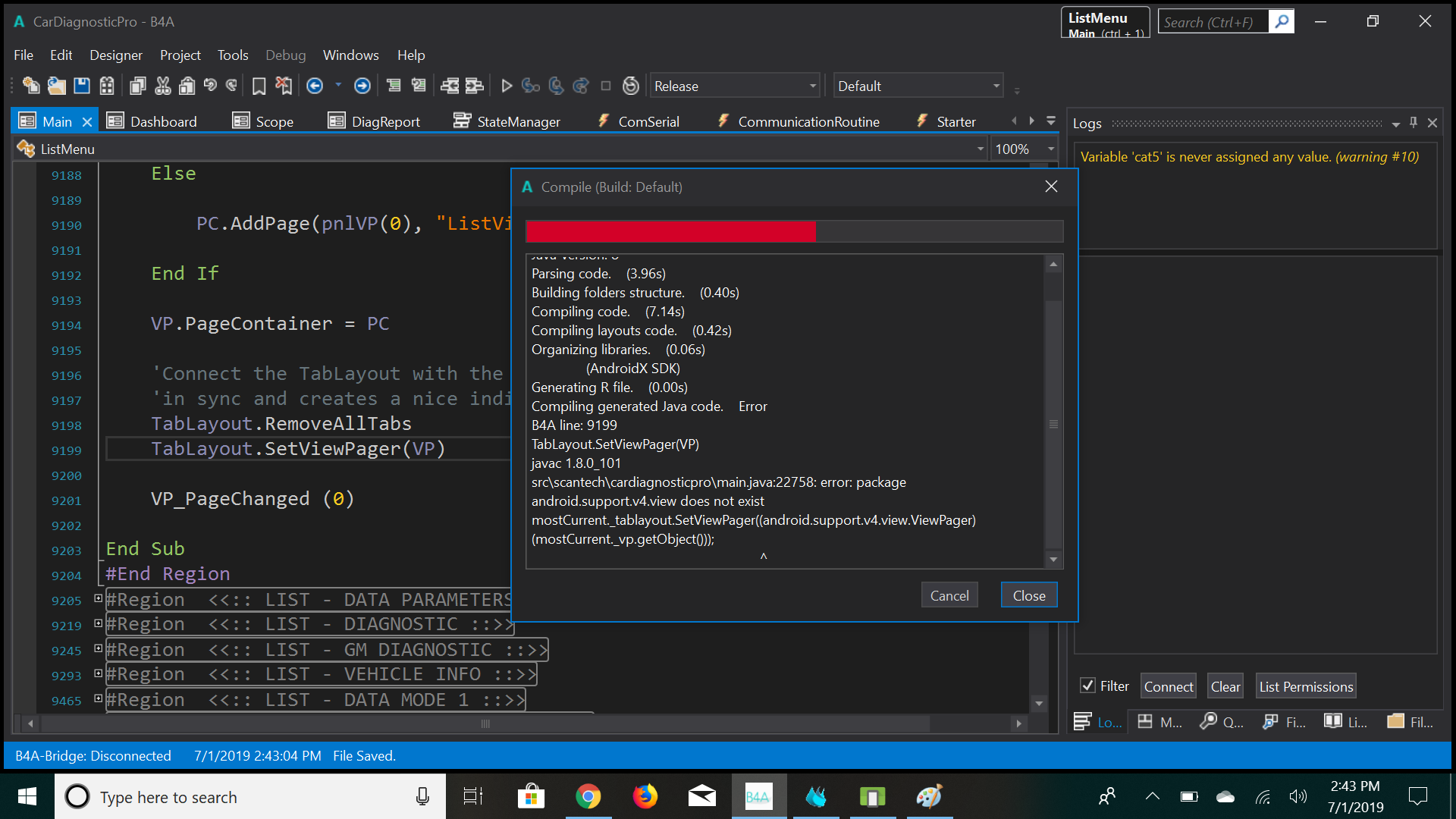Expand the DATA MODE 1 region
Screen dimensions: 1456x819
pos(98,698)
